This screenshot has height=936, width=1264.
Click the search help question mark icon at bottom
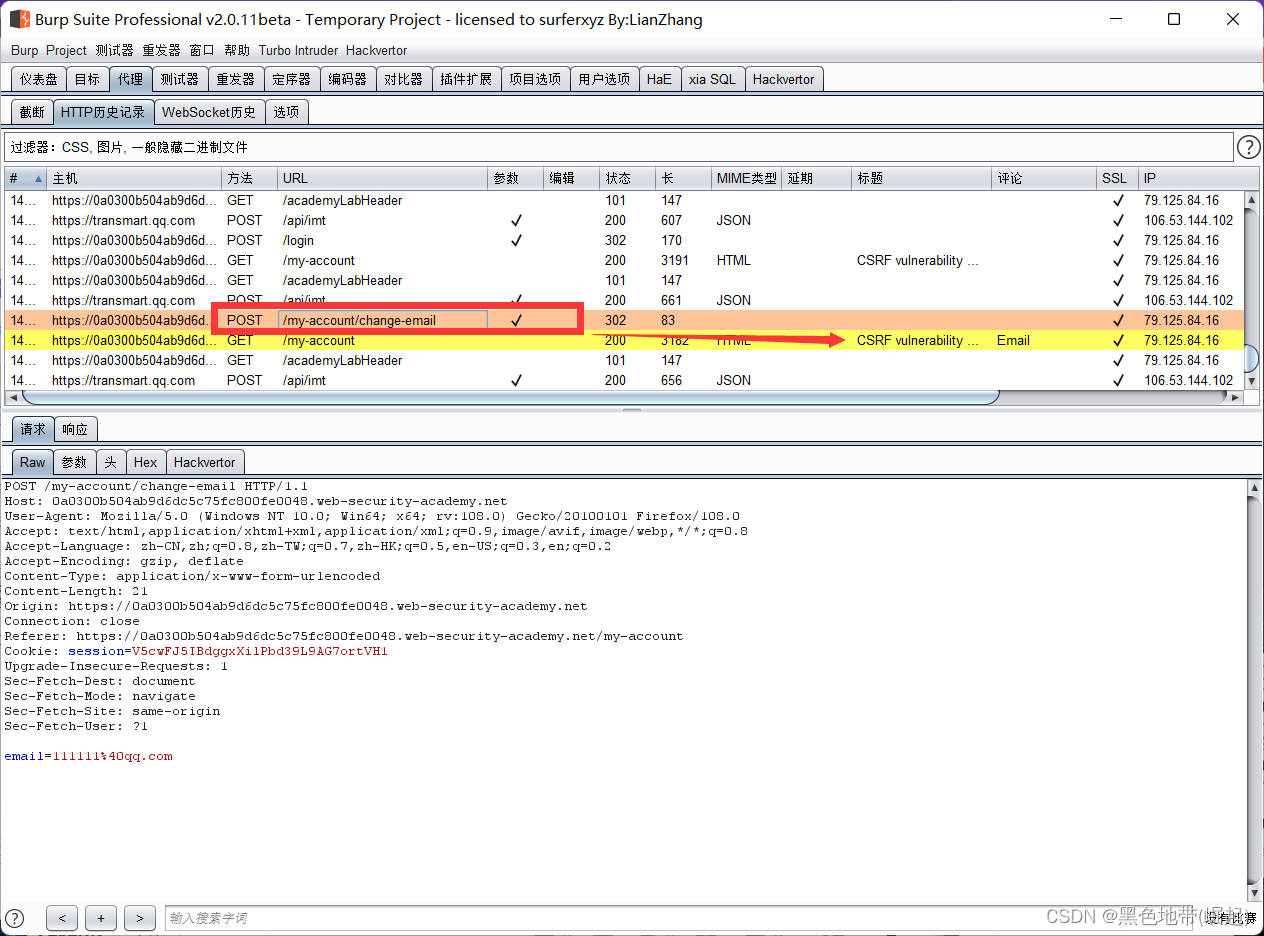pos(14,917)
